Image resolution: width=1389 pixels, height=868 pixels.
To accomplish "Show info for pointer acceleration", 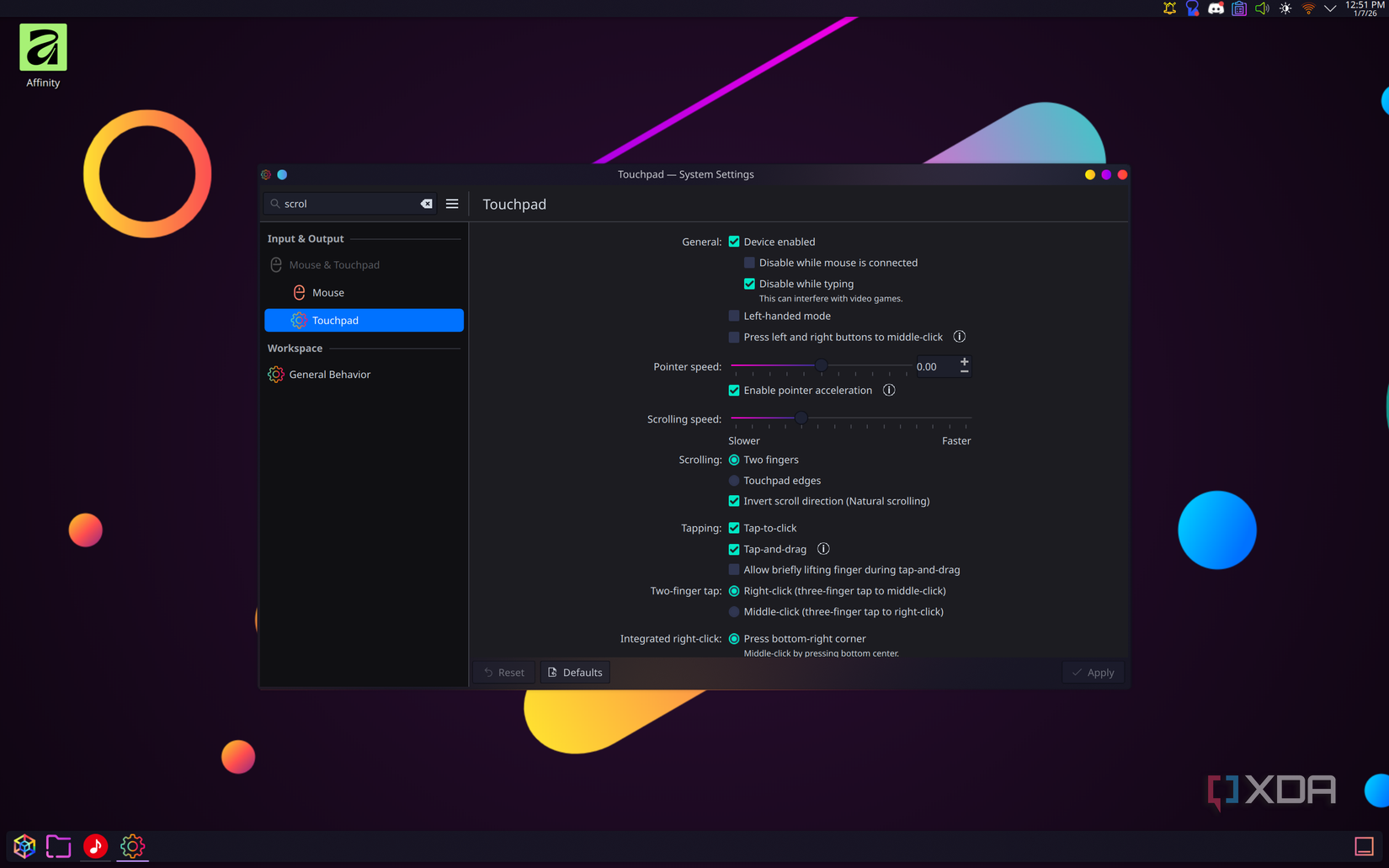I will [x=889, y=390].
